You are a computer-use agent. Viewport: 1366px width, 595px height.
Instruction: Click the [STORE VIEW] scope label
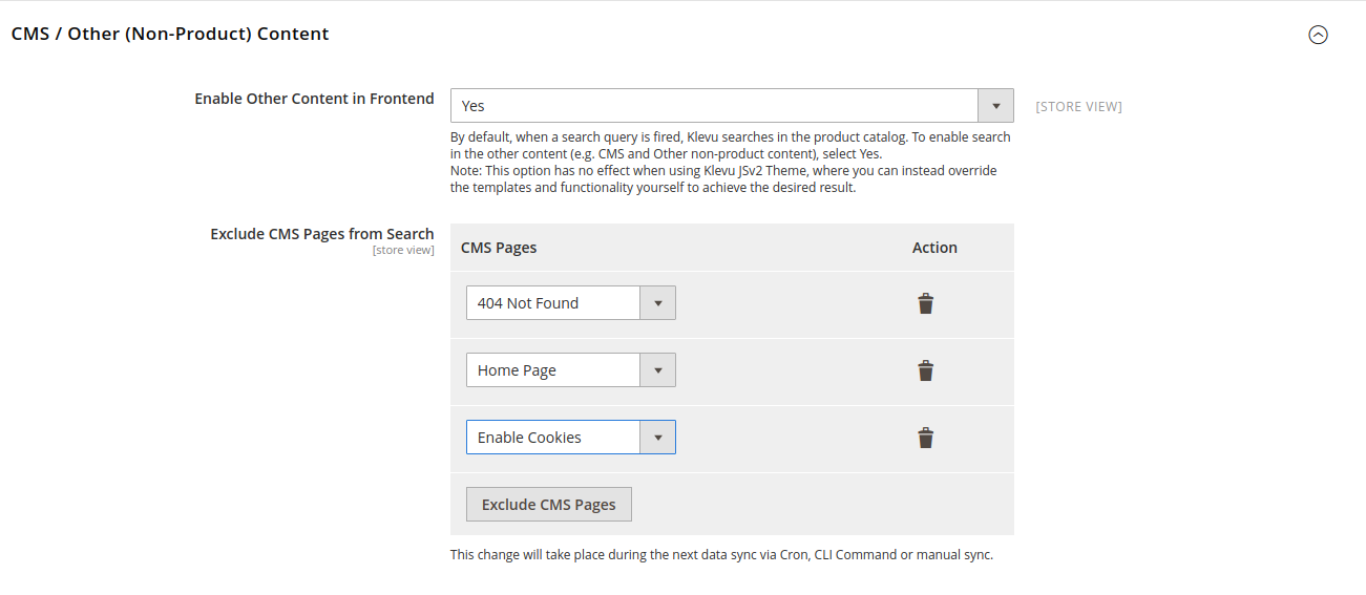pos(1078,107)
